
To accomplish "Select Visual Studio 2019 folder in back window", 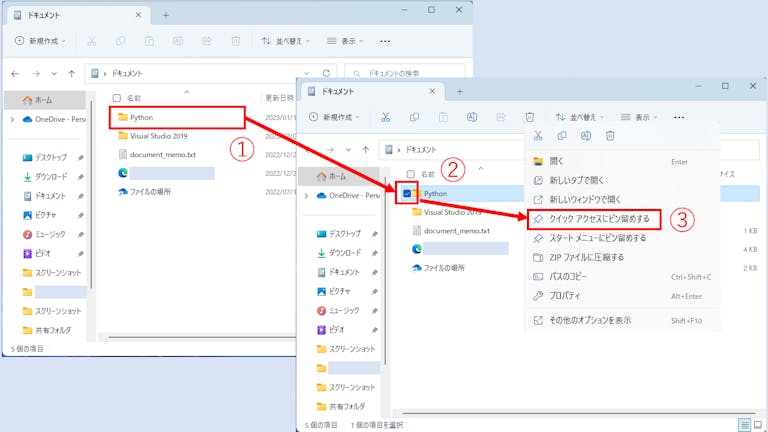I will pos(153,136).
